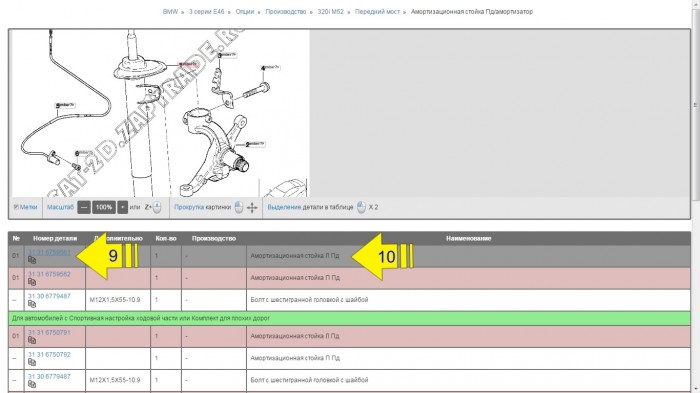Go to BMW breadcrumb link

pyautogui.click(x=170, y=12)
